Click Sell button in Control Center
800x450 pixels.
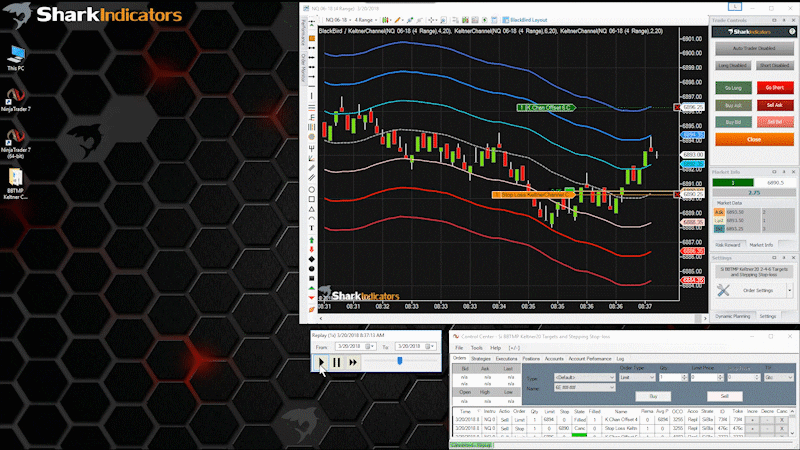click(724, 396)
